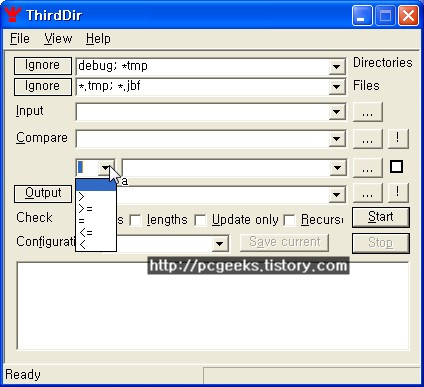Viewport: 424px width, 387px height.
Task: Expand the ignored directories dropdown
Action: pyautogui.click(x=336, y=66)
